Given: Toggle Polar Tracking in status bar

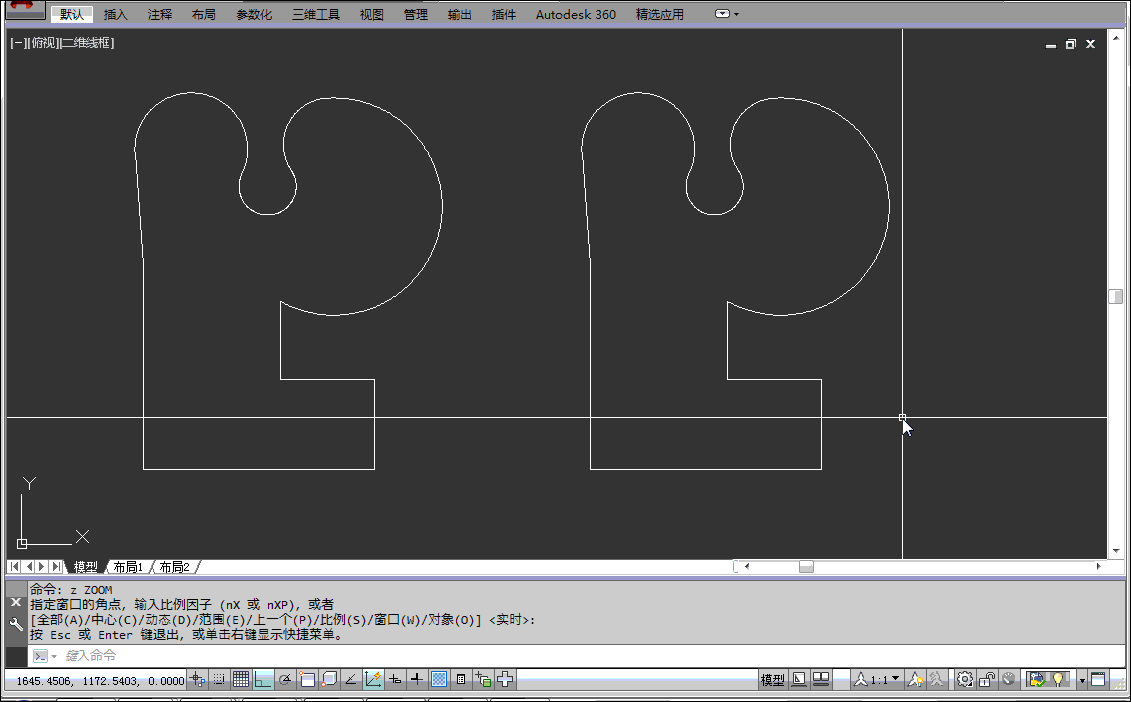Looking at the screenshot, I should (286, 679).
